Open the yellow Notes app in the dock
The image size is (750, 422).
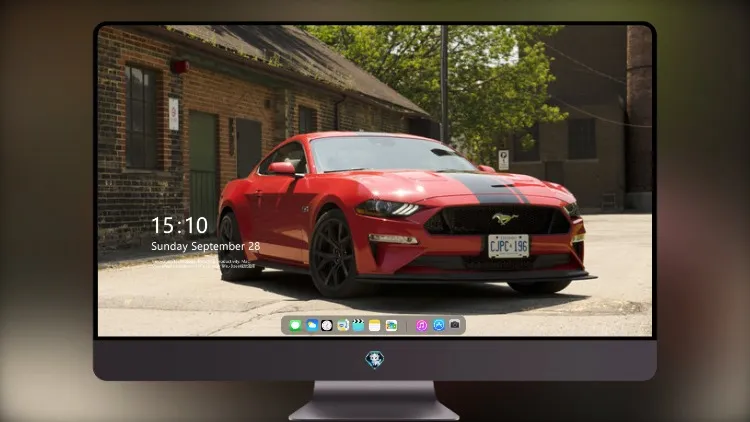[375, 325]
